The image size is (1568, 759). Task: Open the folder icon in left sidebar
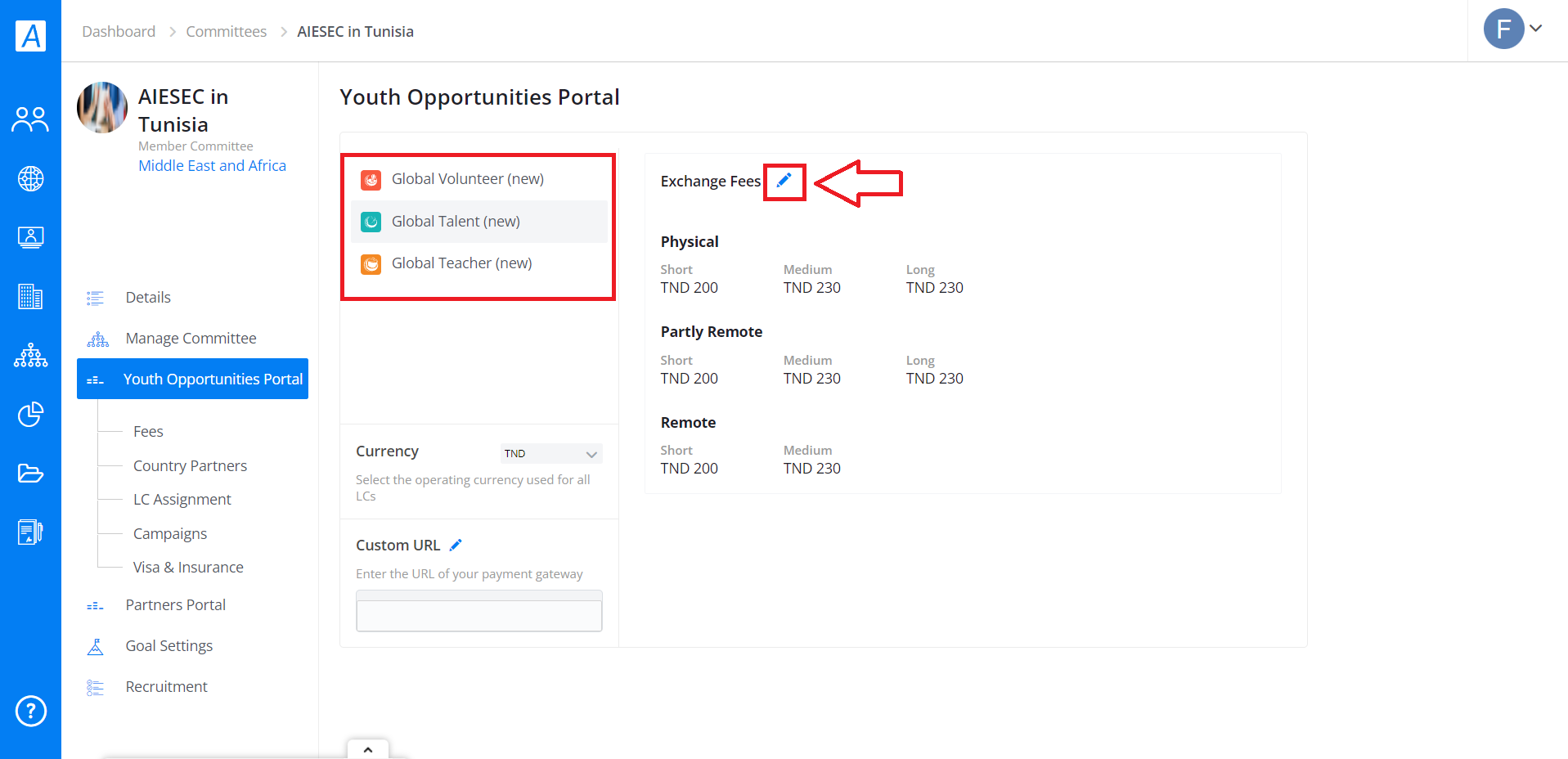point(30,473)
